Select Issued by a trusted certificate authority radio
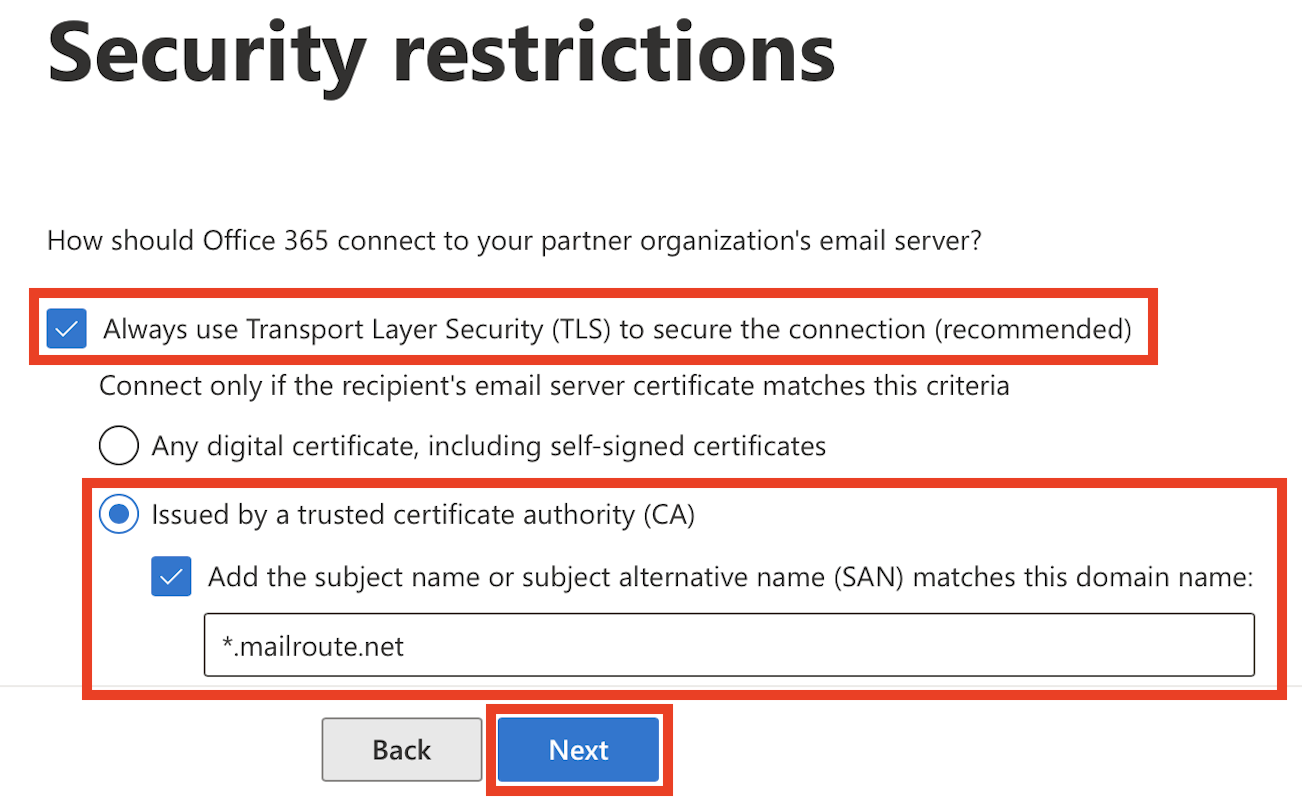Screen dimensions: 1302x798 [119, 515]
